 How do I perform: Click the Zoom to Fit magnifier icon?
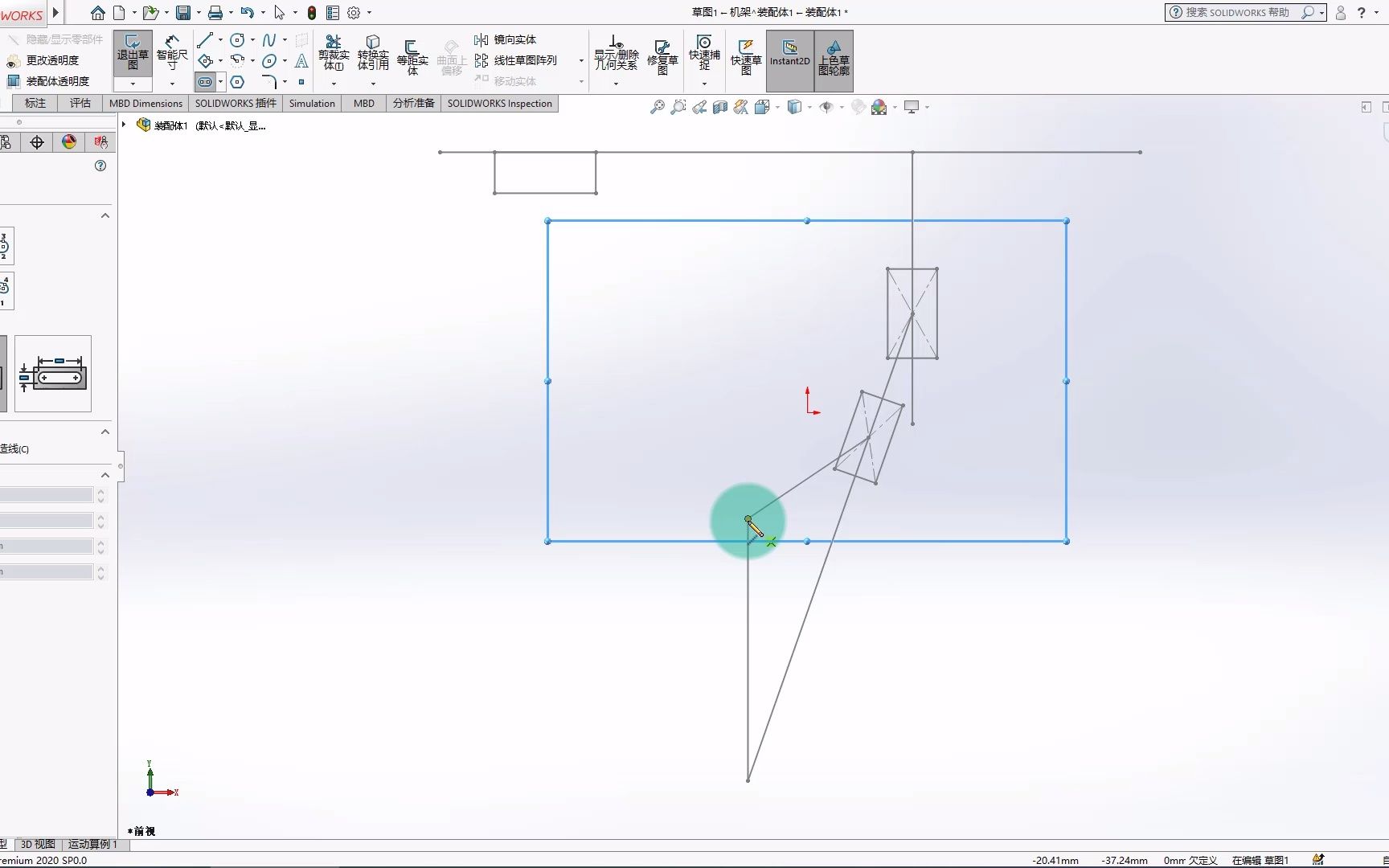658,107
